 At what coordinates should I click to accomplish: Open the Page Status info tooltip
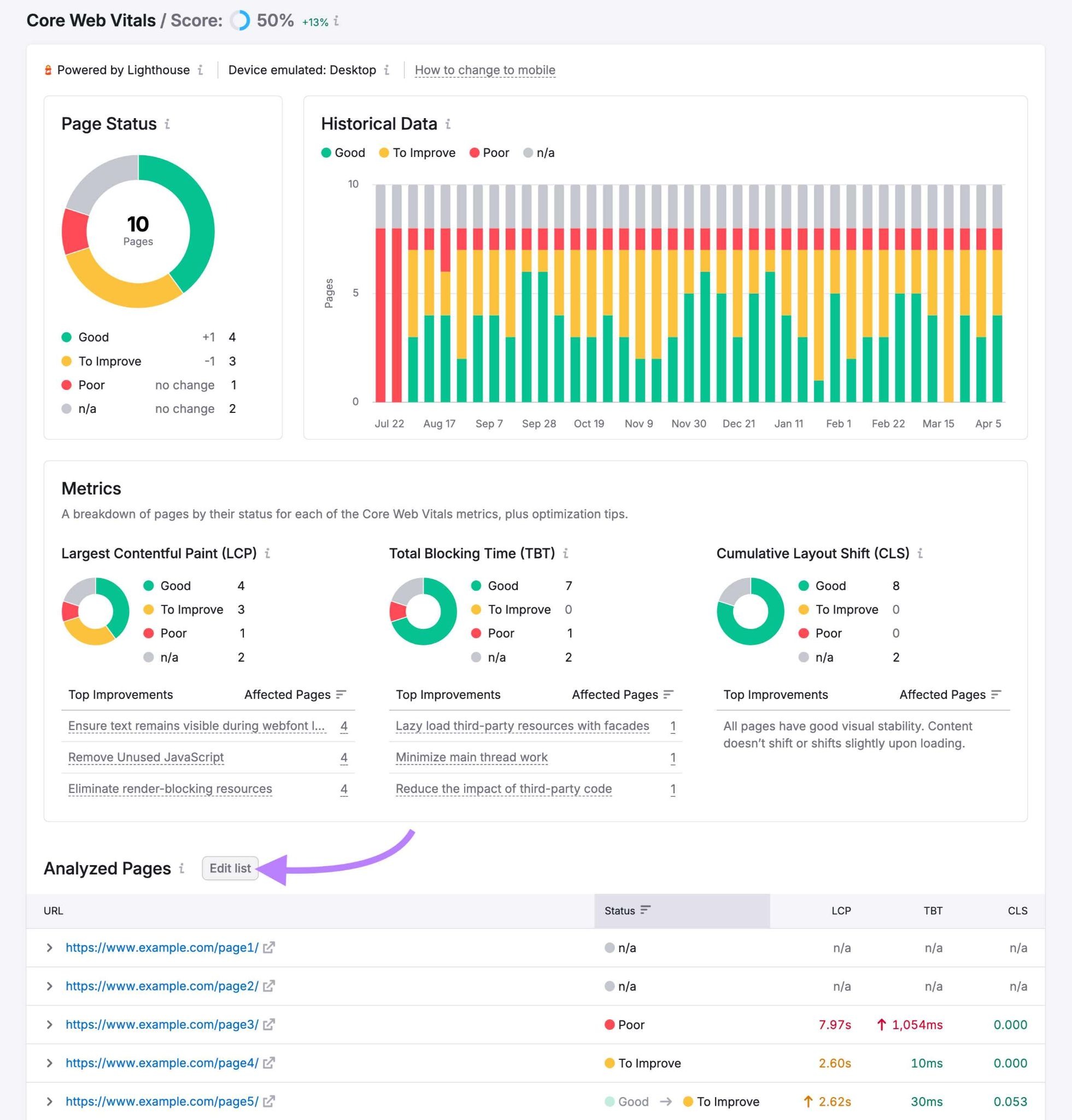click(167, 124)
